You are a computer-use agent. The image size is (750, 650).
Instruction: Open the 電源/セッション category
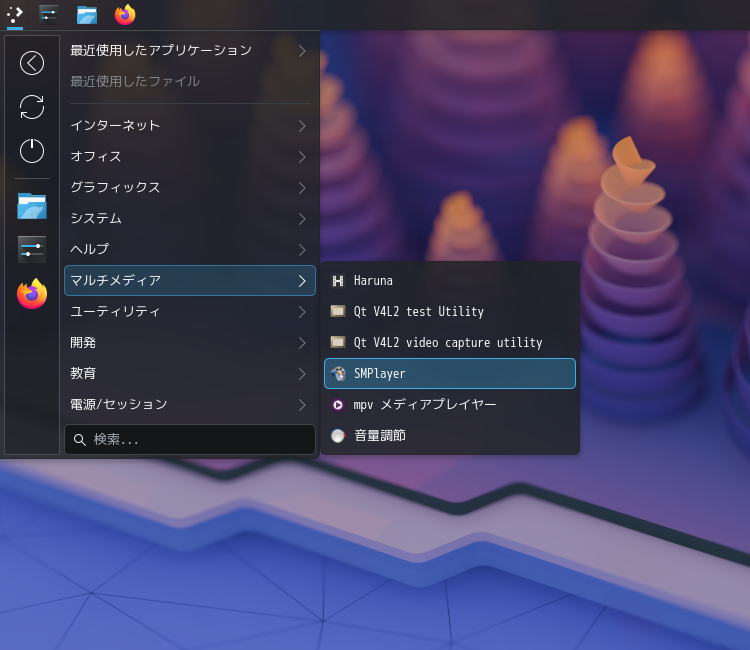click(190, 405)
